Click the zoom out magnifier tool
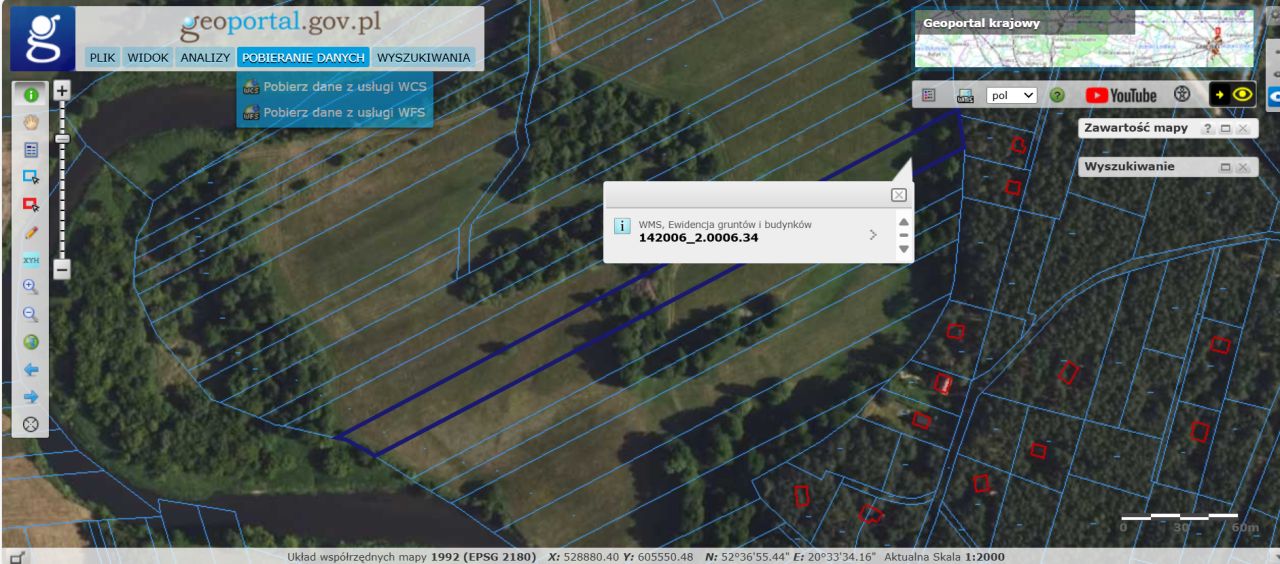 click(30, 314)
